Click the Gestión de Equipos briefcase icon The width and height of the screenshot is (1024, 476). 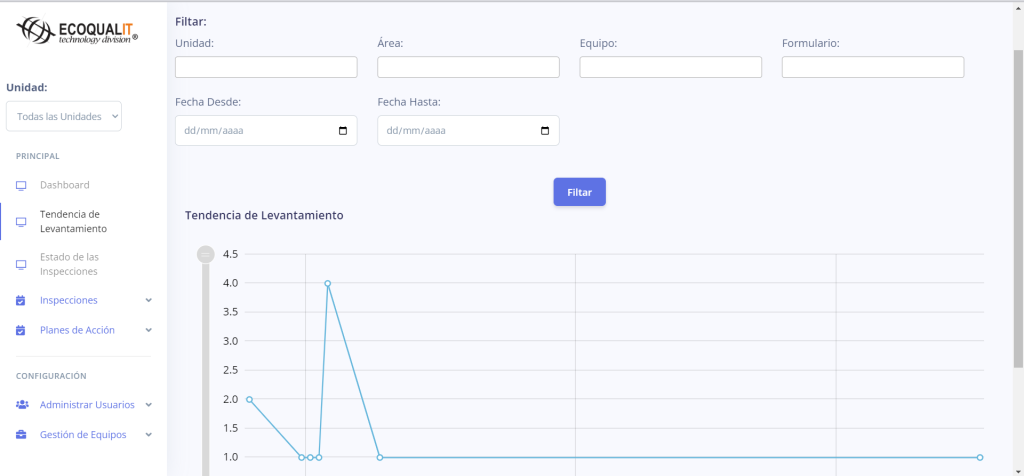coord(21,435)
